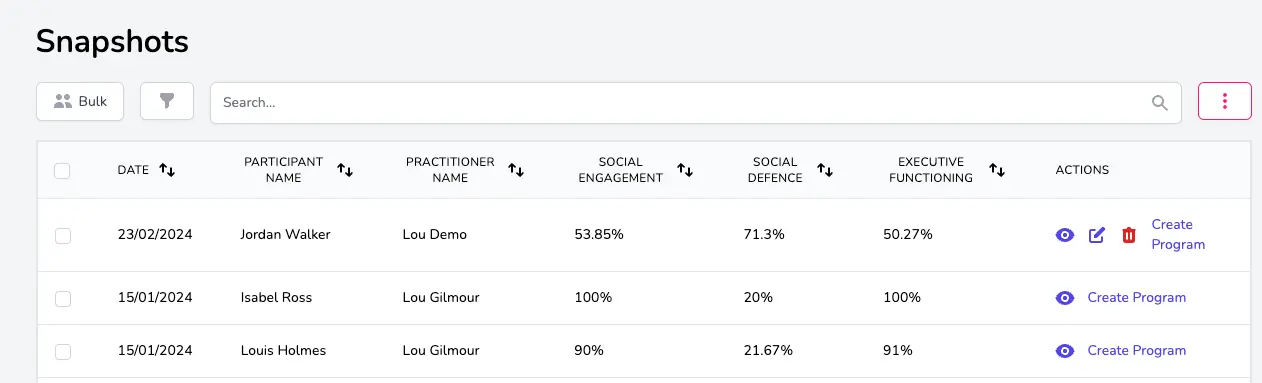Sort by Date column arrows

[x=167, y=170]
